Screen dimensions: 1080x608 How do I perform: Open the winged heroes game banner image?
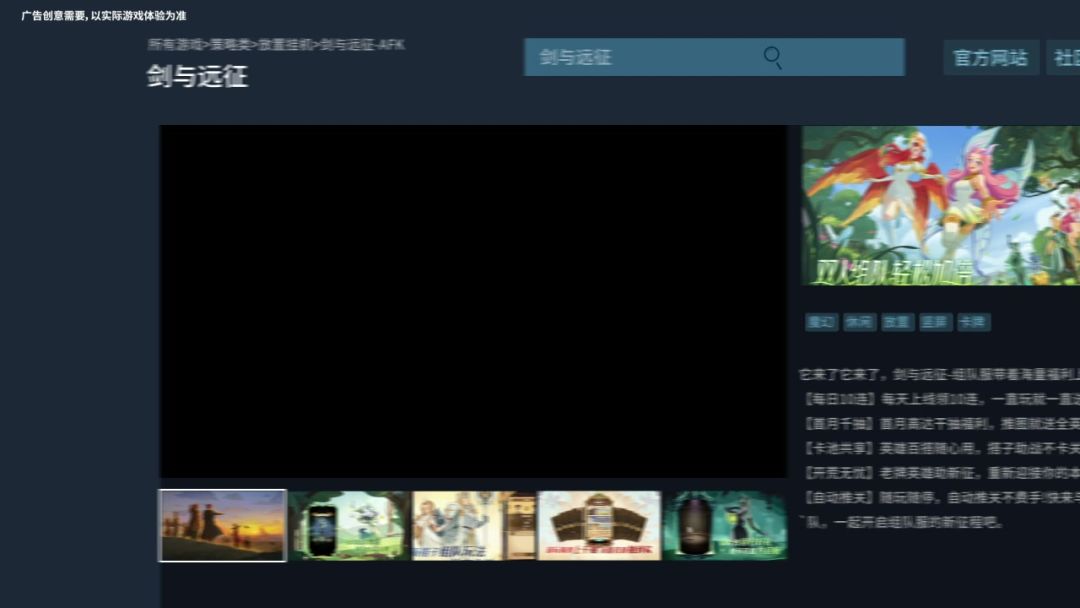pos(941,205)
